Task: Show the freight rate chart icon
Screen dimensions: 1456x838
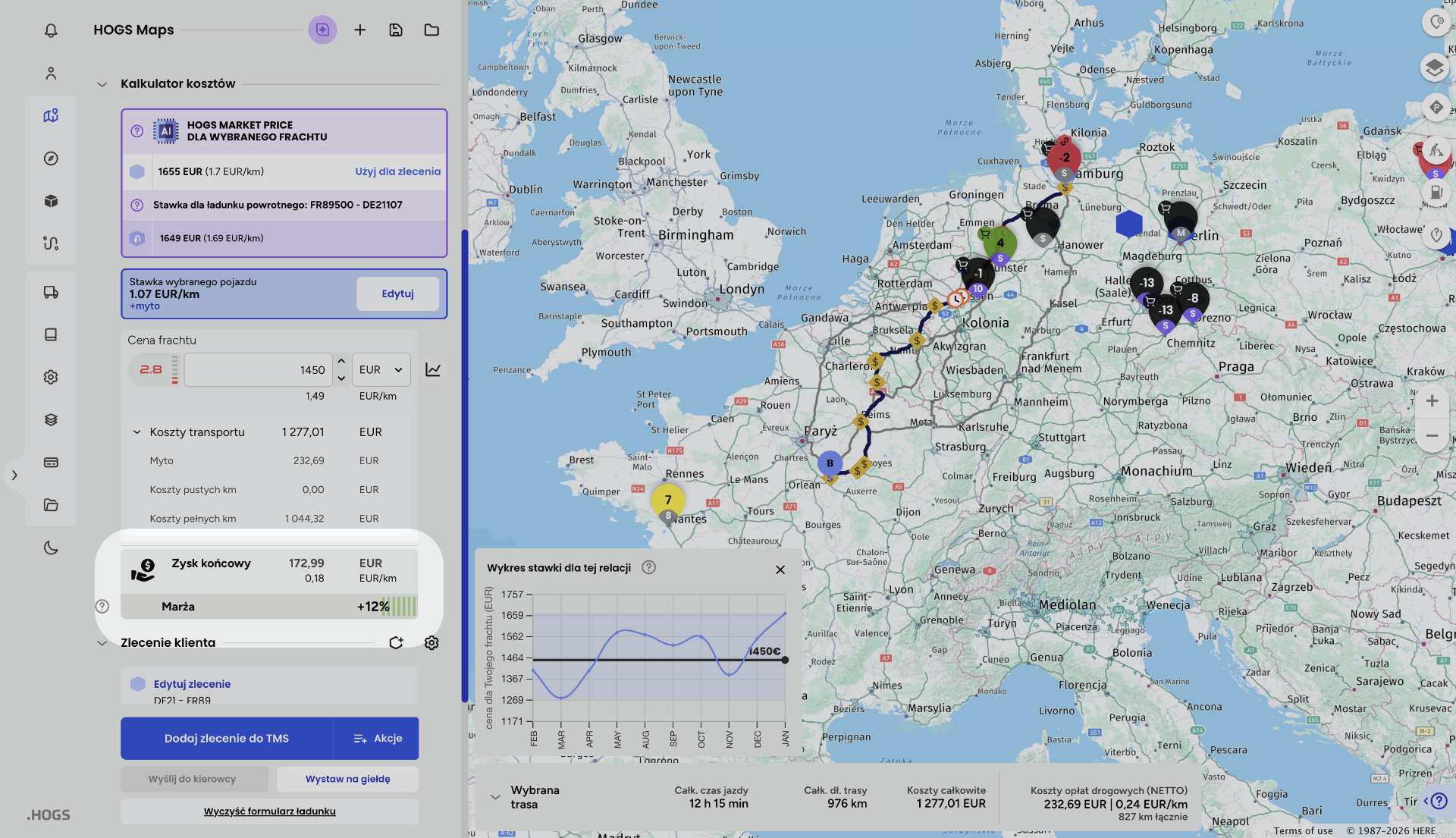Action: tap(433, 369)
